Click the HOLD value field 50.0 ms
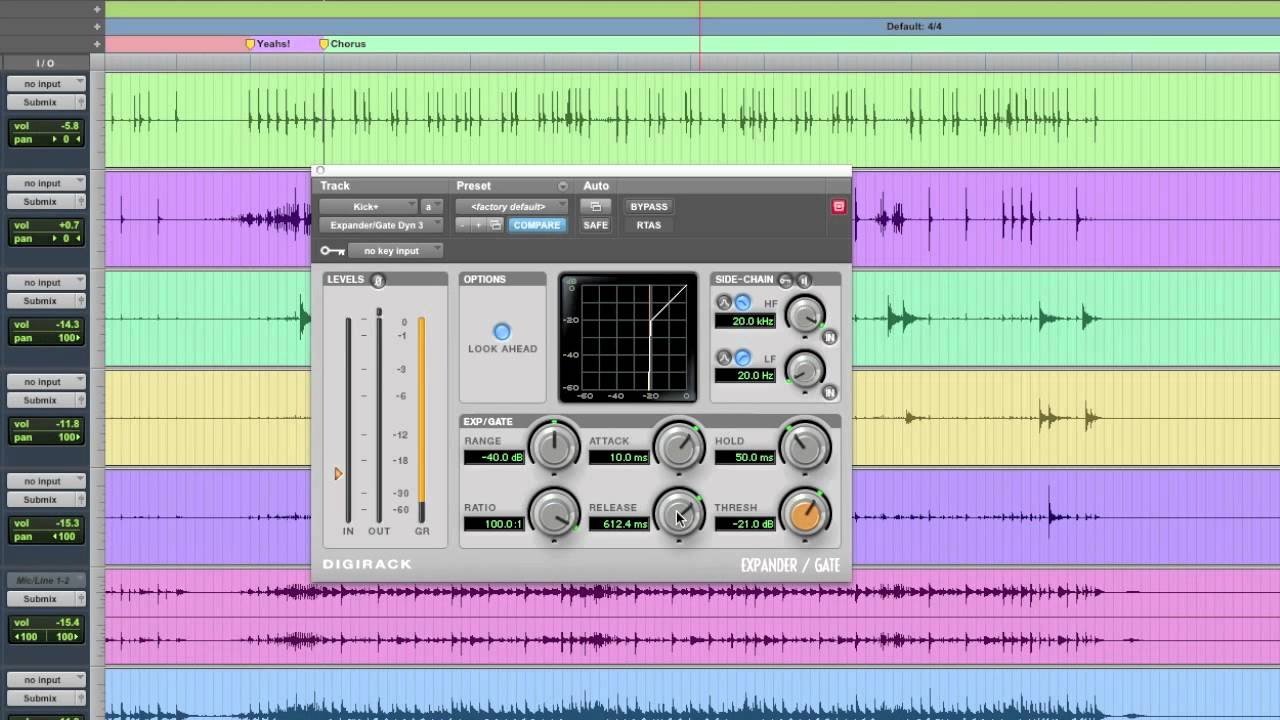1280x720 pixels. [x=745, y=457]
